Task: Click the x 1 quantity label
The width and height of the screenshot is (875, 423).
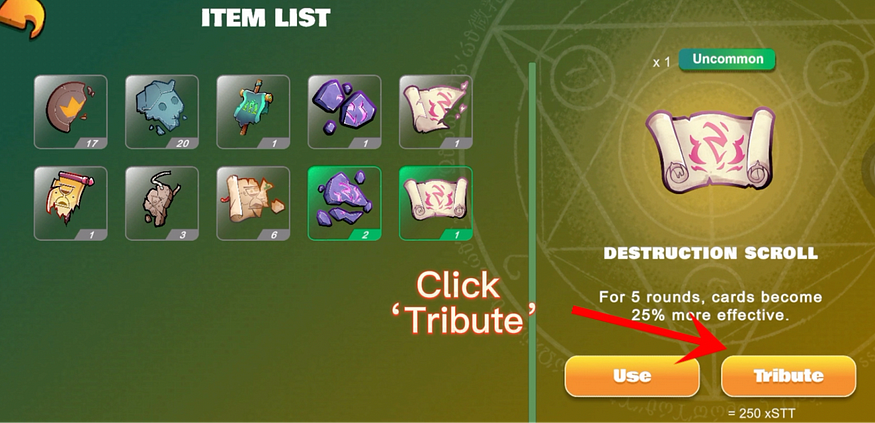Action: tap(661, 62)
